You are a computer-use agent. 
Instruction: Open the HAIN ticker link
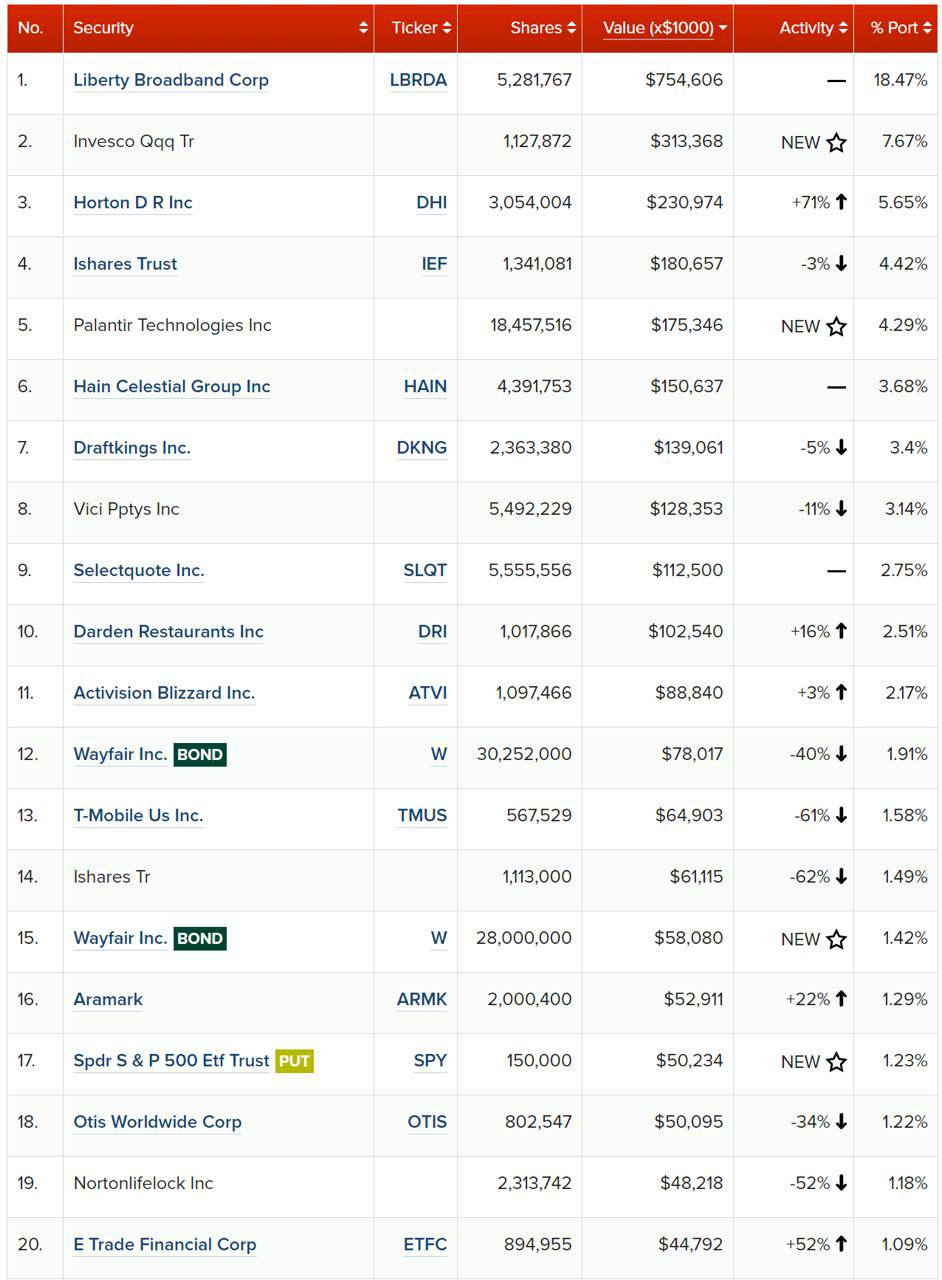(x=425, y=387)
